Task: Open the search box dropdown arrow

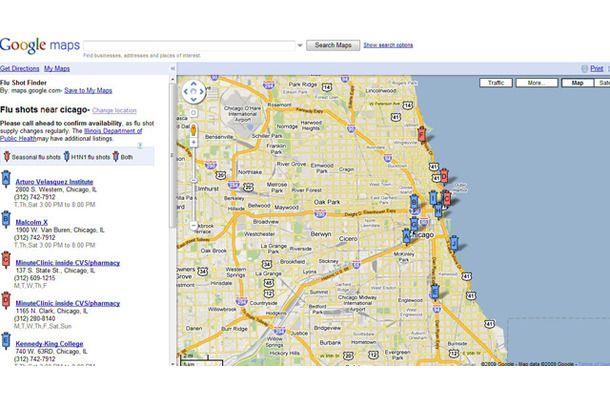Action: click(x=300, y=46)
